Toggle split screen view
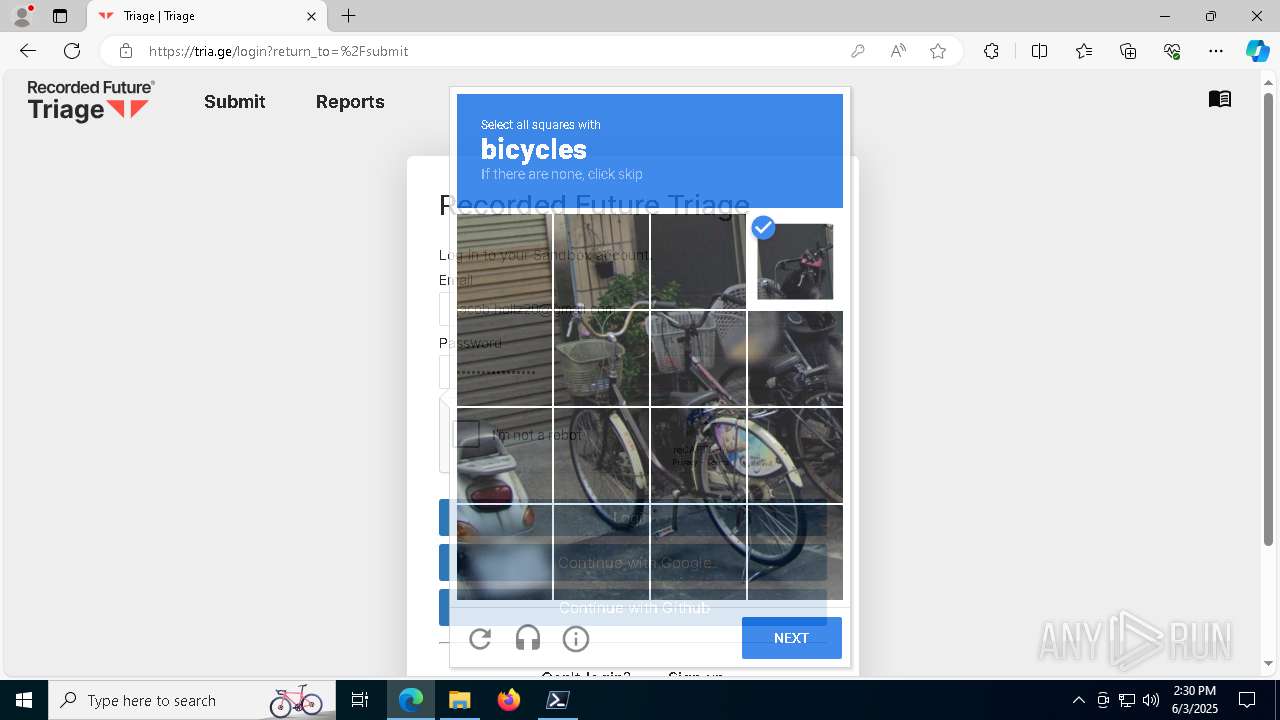Viewport: 1280px width, 720px height. [x=1039, y=51]
